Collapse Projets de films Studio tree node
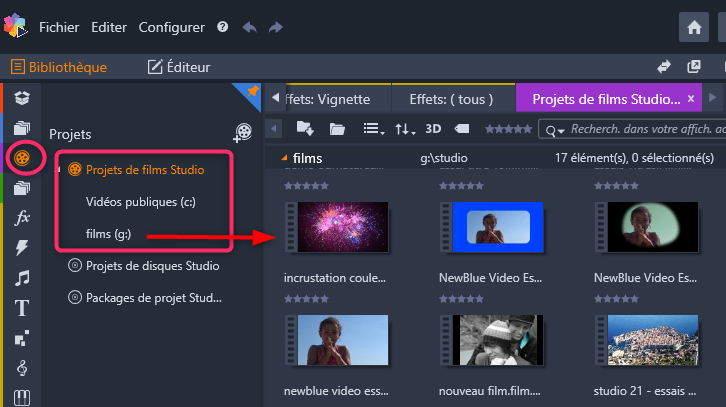Screen dimensions: 726x407 pos(58,170)
